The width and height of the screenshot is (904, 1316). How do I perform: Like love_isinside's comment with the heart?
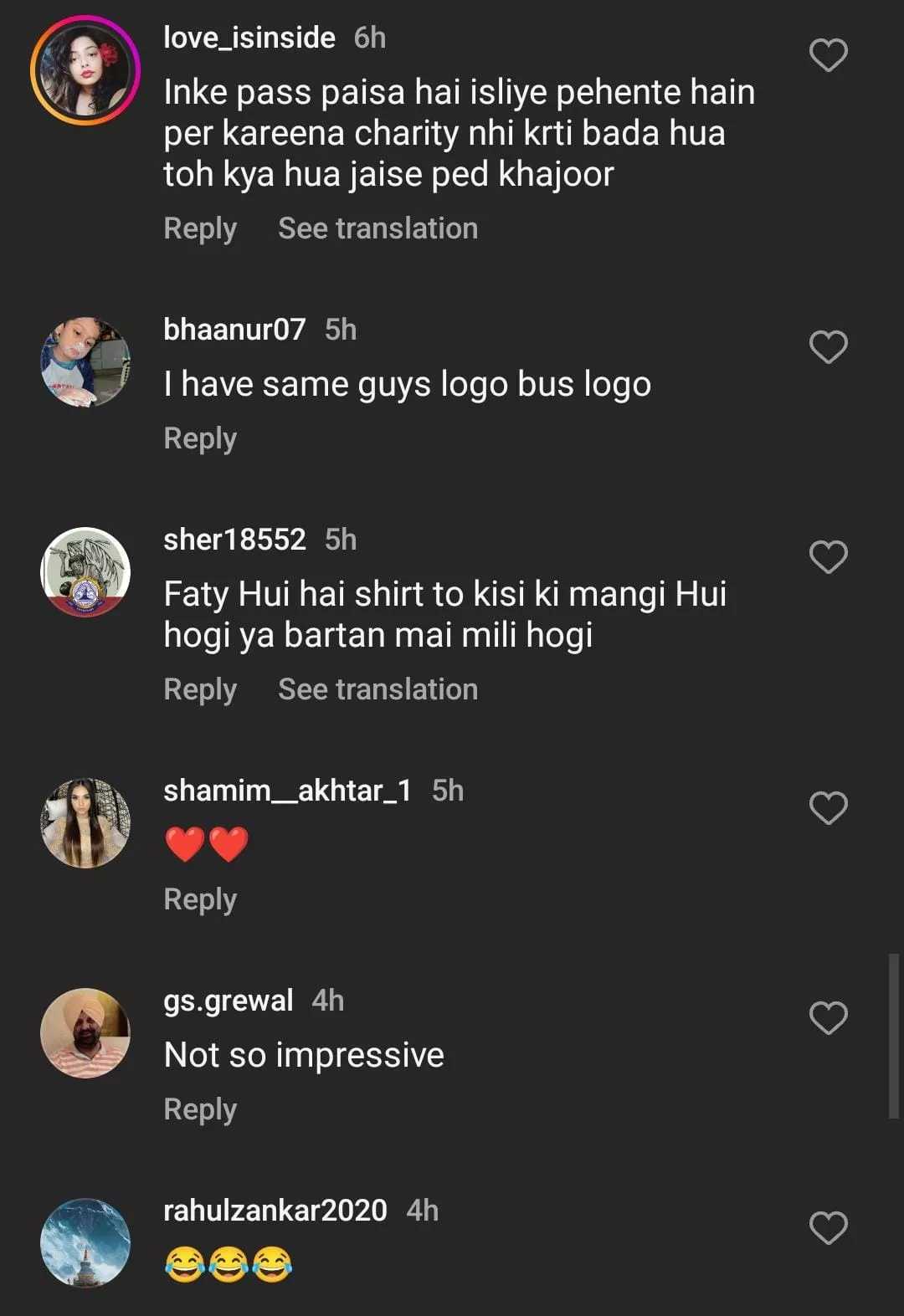tap(828, 55)
